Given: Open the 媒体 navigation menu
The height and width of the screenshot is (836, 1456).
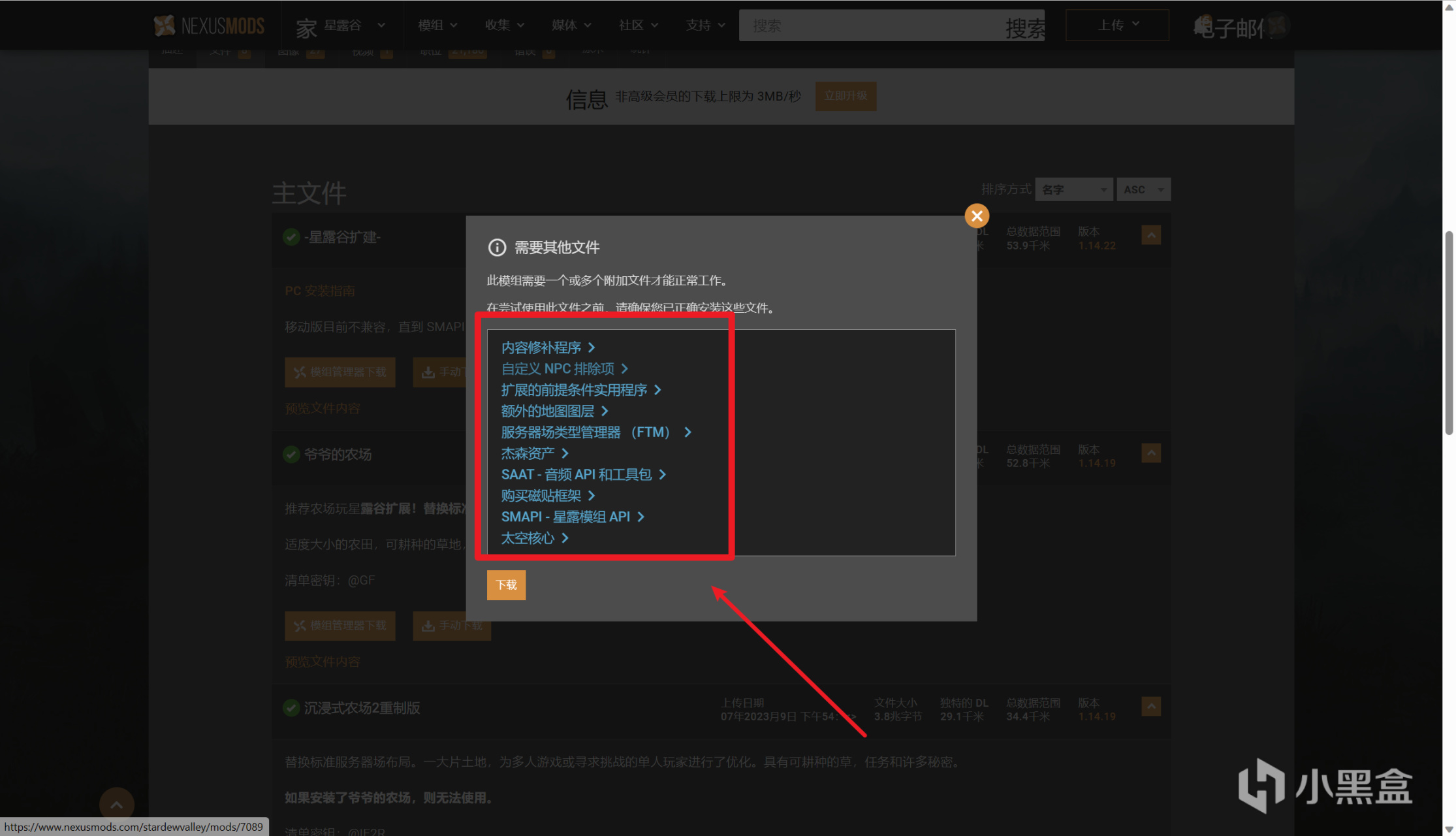Looking at the screenshot, I should (x=571, y=25).
